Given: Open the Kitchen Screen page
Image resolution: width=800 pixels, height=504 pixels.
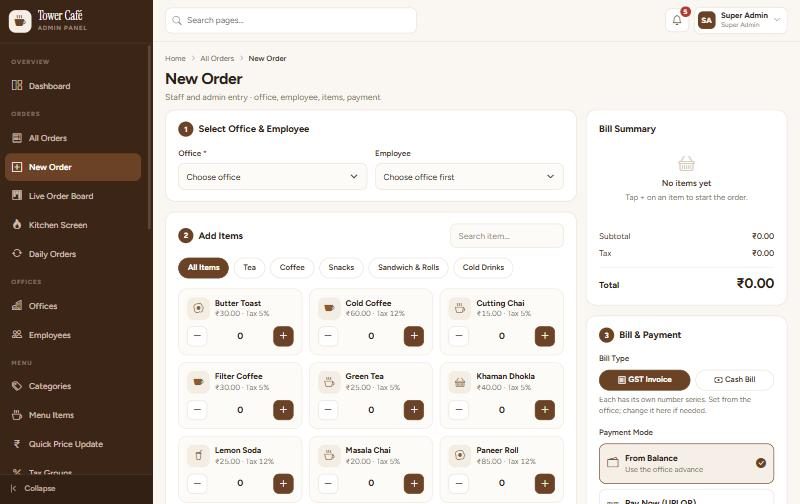Looking at the screenshot, I should (73, 225).
